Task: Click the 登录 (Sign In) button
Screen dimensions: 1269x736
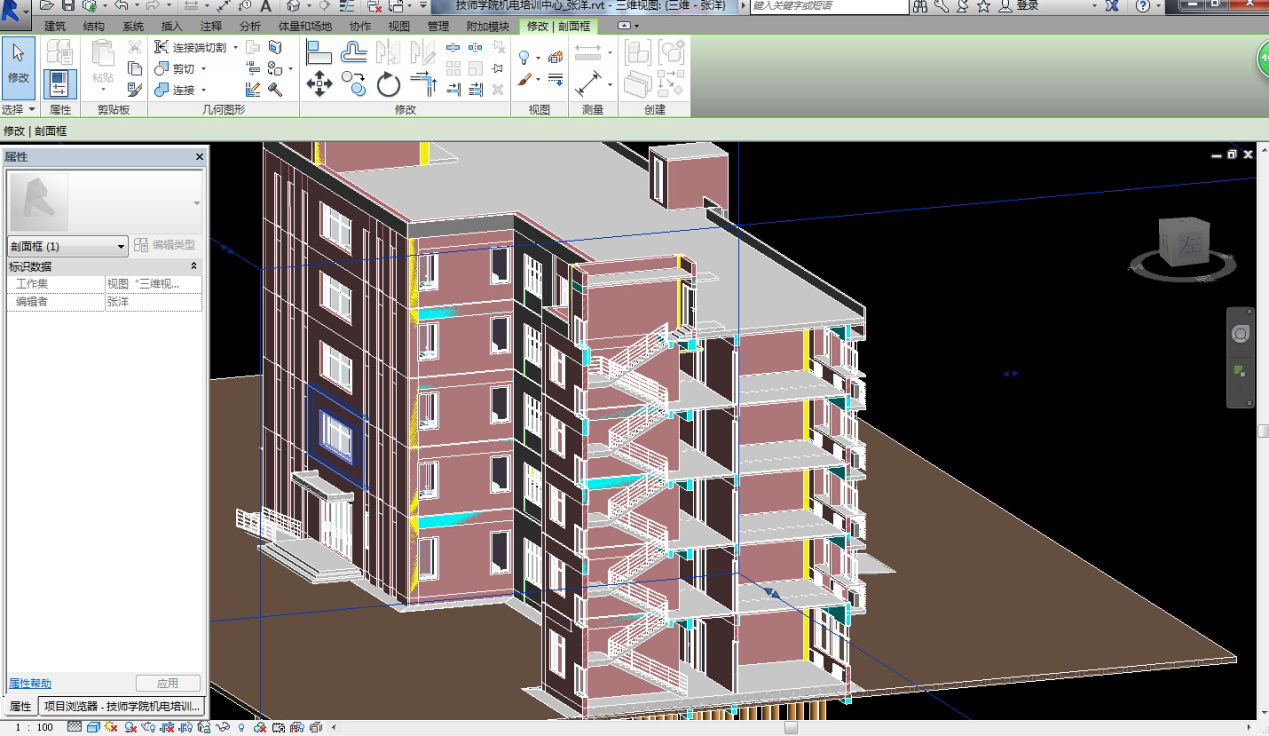Action: (x=1027, y=6)
